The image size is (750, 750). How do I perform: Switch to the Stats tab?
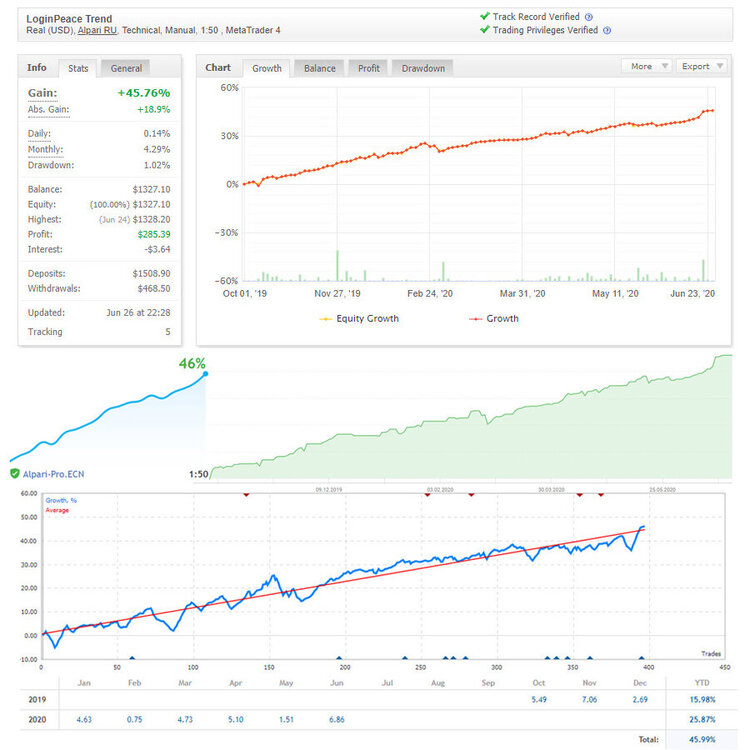pos(78,68)
